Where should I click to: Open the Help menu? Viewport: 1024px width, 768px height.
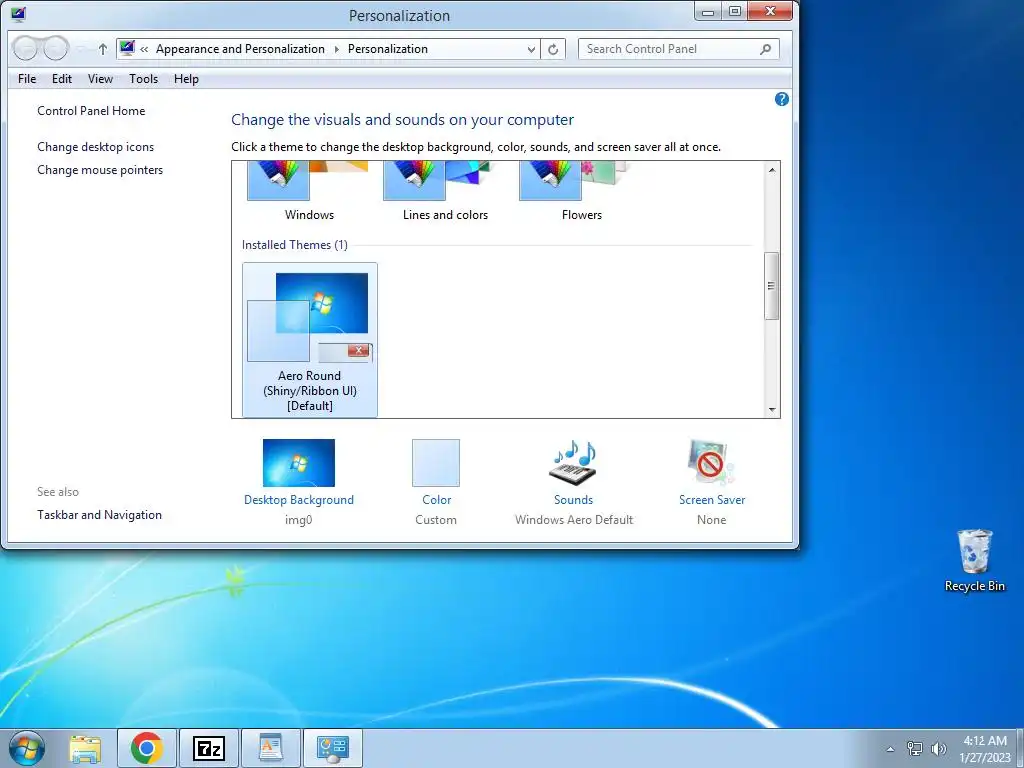186,79
